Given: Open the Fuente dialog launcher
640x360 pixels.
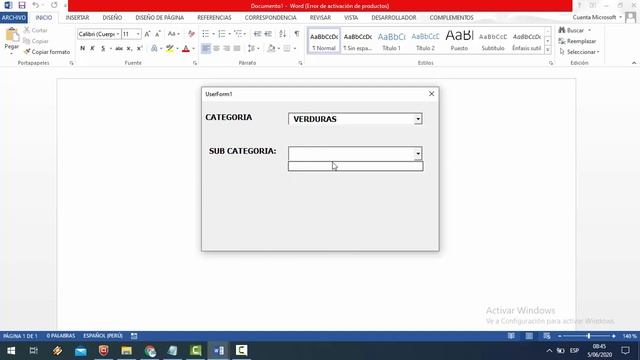Looking at the screenshot, I should tap(195, 63).
